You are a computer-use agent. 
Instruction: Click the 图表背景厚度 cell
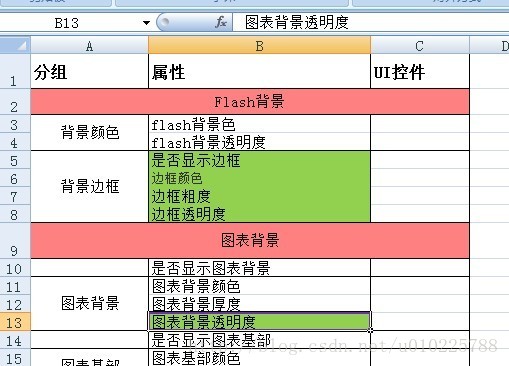pos(259,304)
